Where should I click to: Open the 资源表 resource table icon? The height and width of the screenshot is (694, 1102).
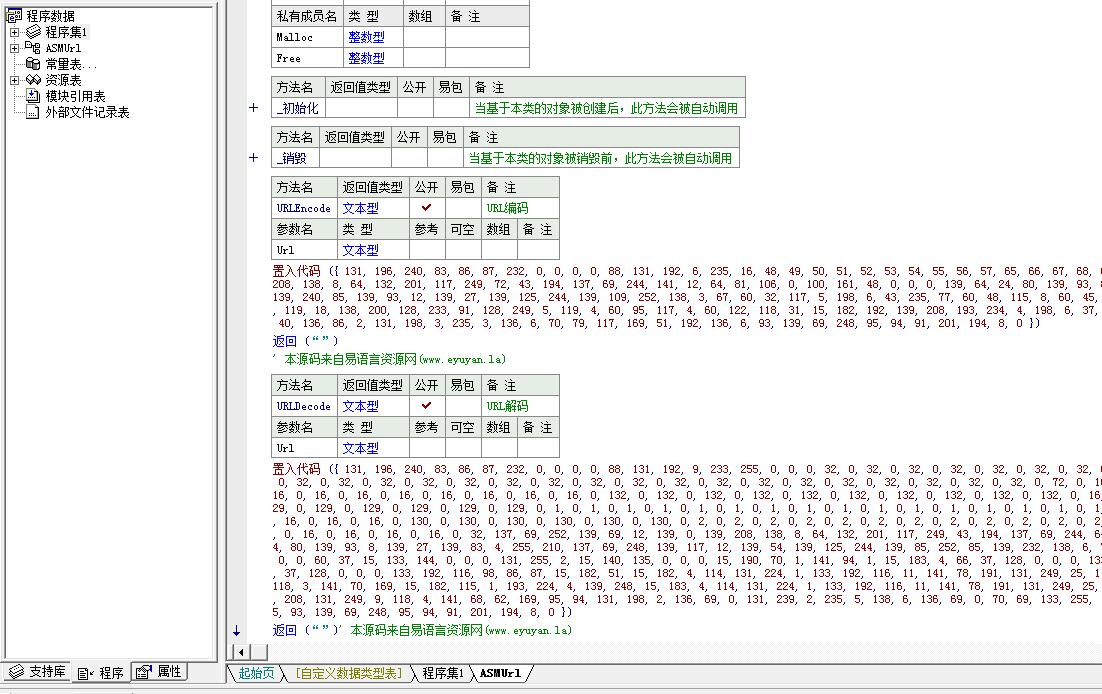(34, 80)
